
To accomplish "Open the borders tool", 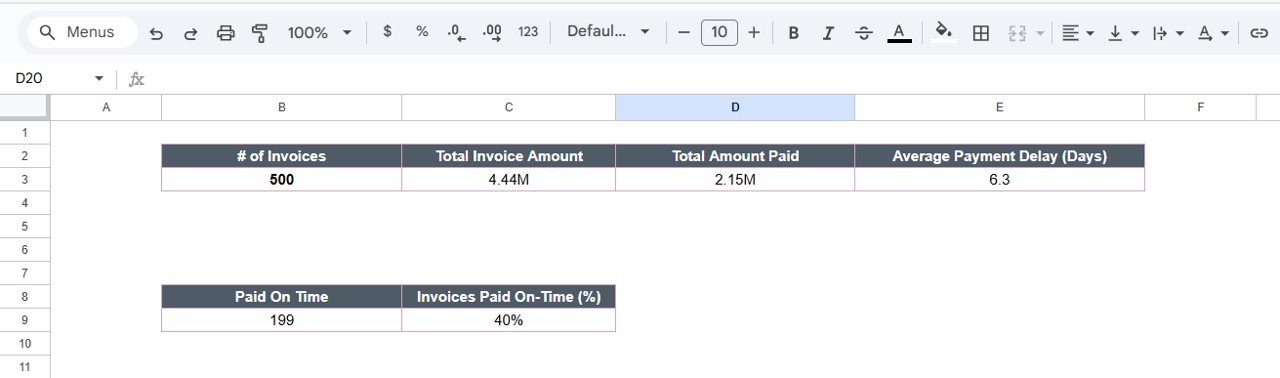I will coord(981,33).
